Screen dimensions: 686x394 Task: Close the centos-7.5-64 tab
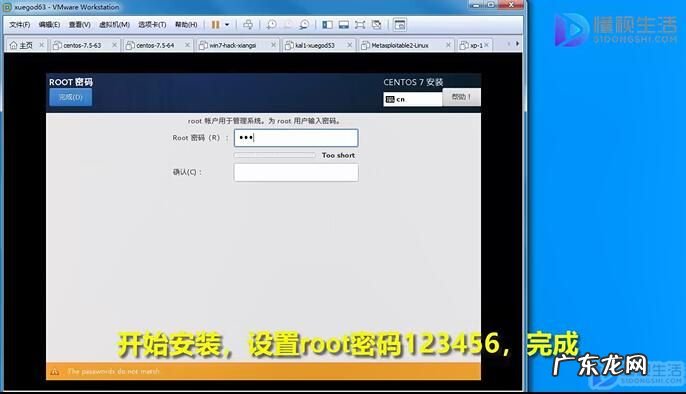[187, 45]
